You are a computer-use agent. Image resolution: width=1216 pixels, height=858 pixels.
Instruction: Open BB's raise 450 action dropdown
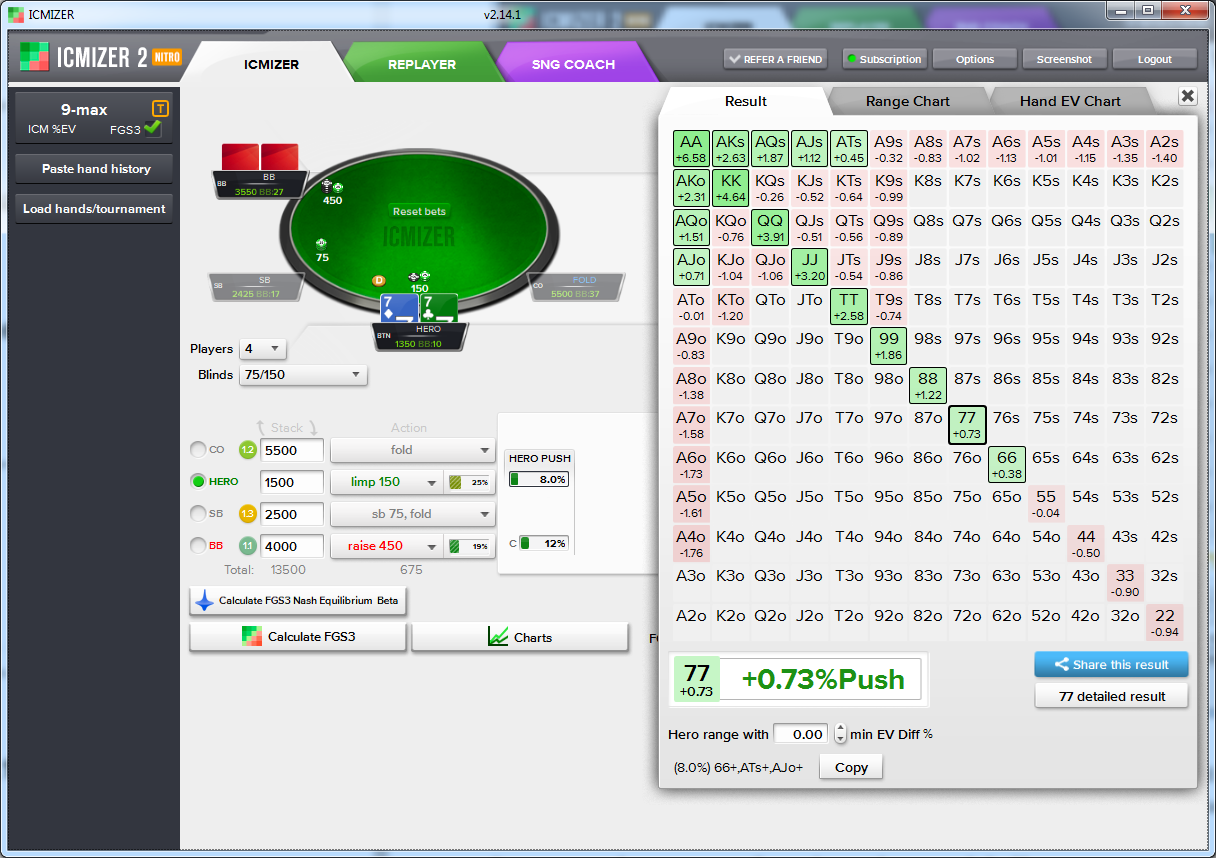(x=386, y=546)
